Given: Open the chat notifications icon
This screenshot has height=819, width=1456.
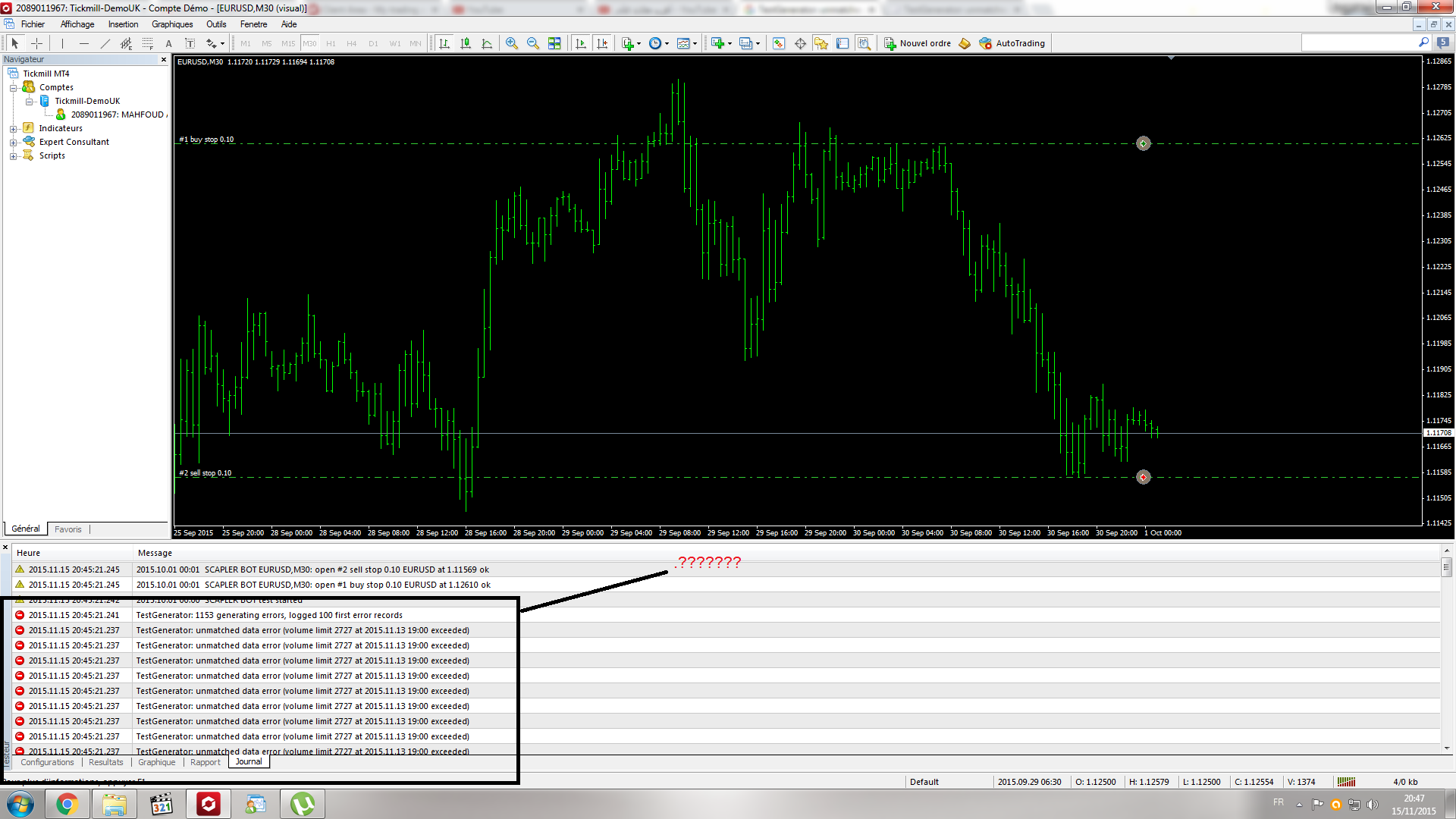Looking at the screenshot, I should [1443, 43].
